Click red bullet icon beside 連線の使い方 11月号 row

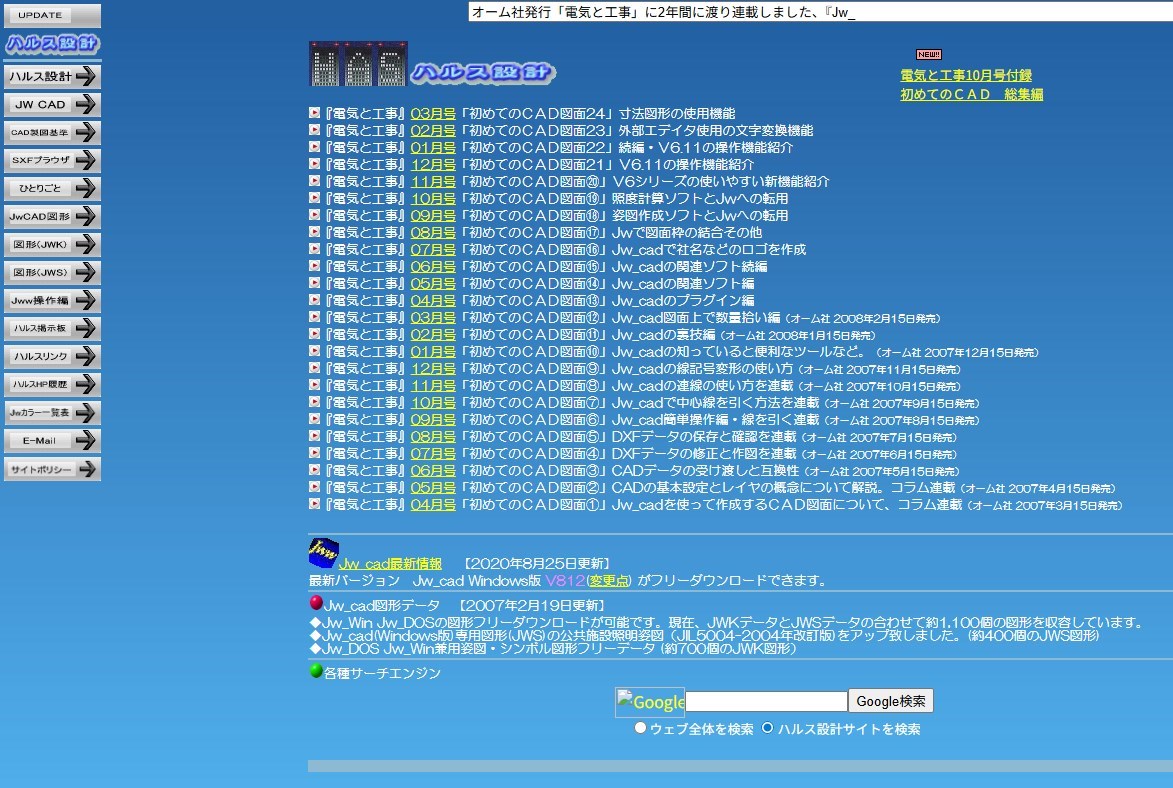[x=314, y=385]
